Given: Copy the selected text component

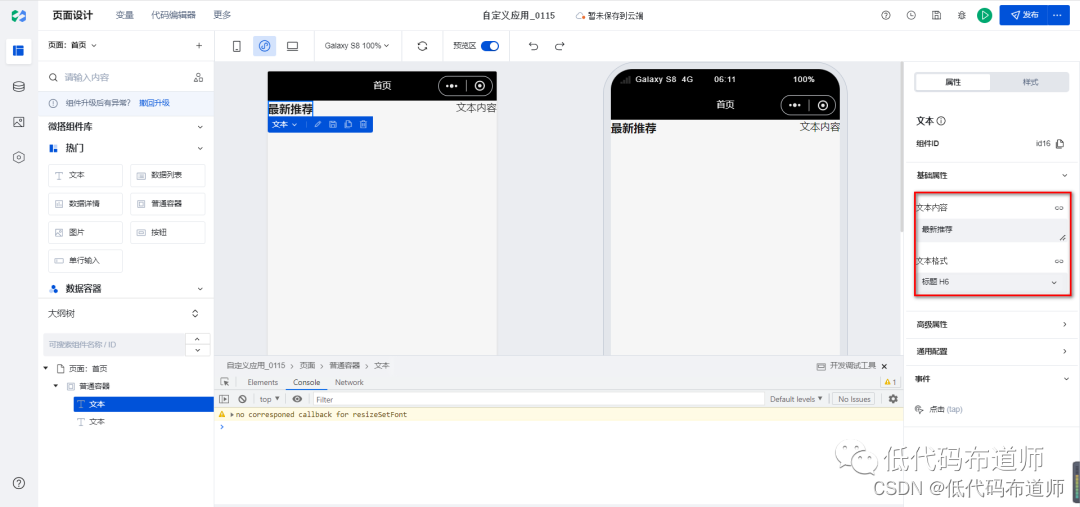Looking at the screenshot, I should 348,125.
